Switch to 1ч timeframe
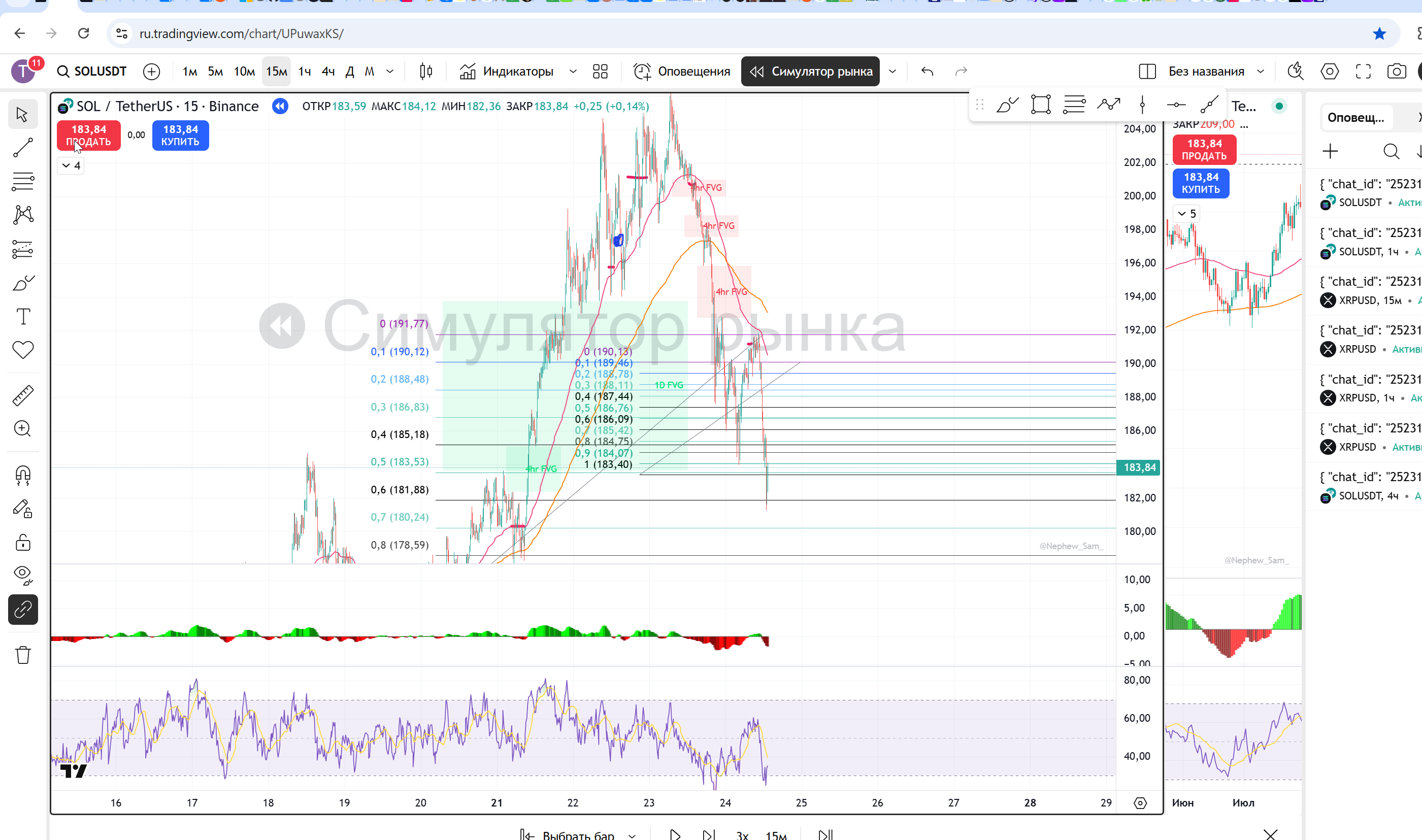Viewport: 1422px width, 840px height. tap(305, 72)
